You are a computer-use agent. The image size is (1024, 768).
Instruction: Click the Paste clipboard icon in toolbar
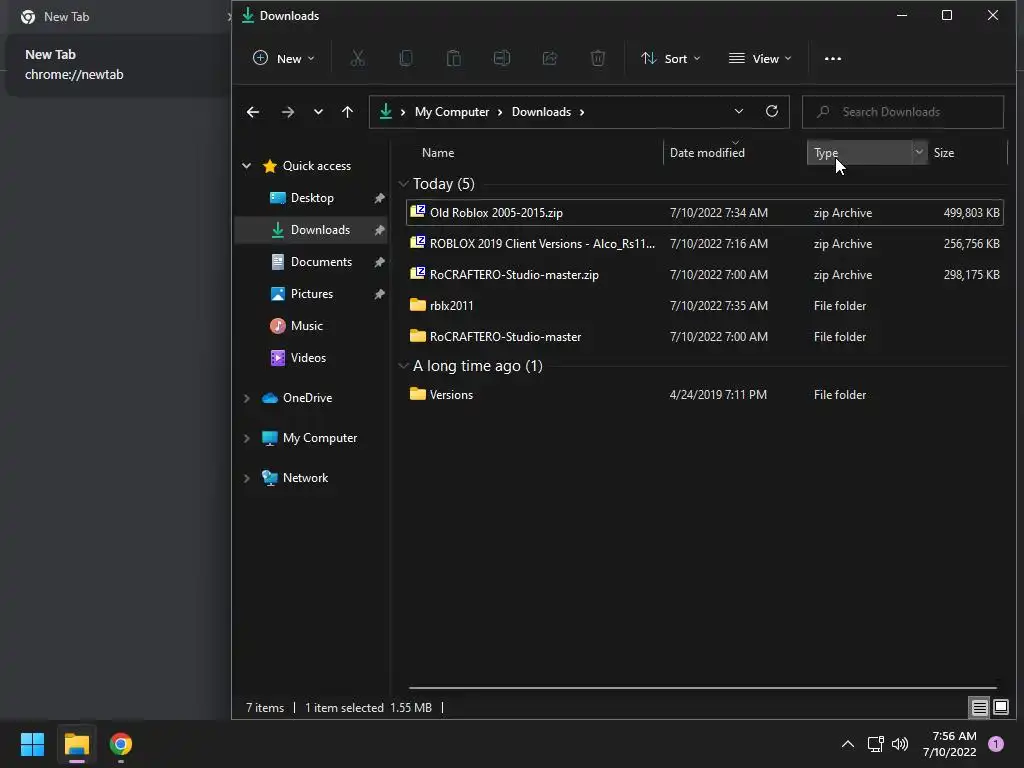tap(453, 59)
